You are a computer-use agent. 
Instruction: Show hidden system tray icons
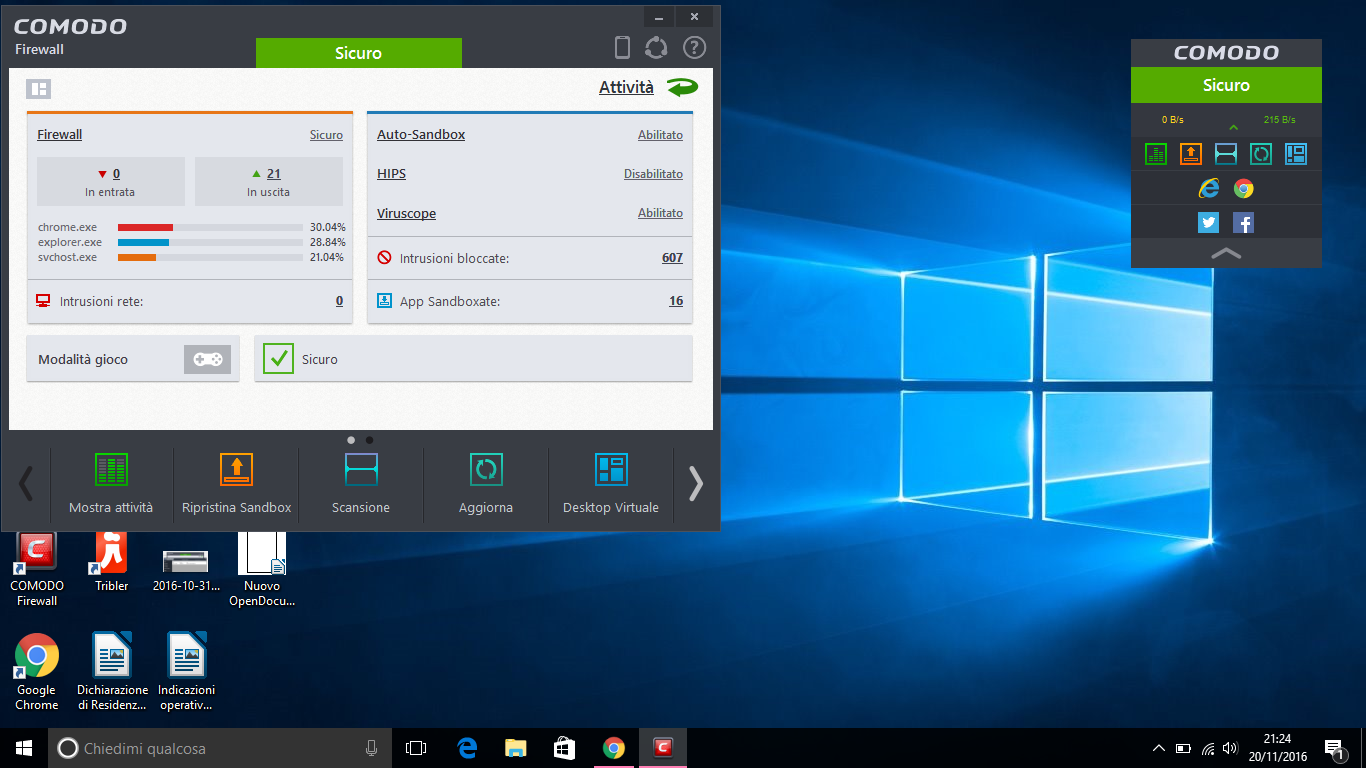pyautogui.click(x=1159, y=748)
